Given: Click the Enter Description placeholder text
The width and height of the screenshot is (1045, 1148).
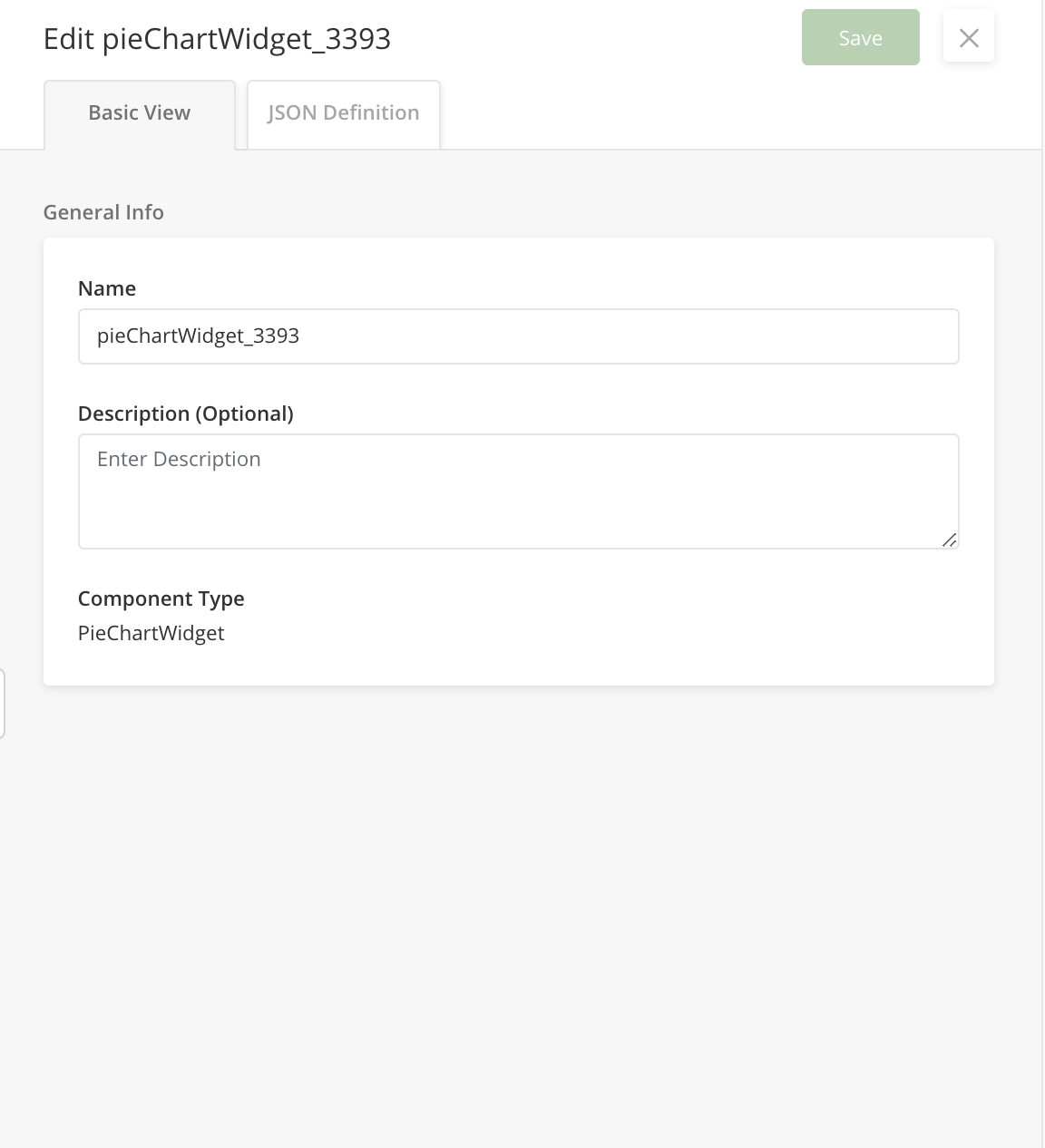Looking at the screenshot, I should [x=179, y=459].
